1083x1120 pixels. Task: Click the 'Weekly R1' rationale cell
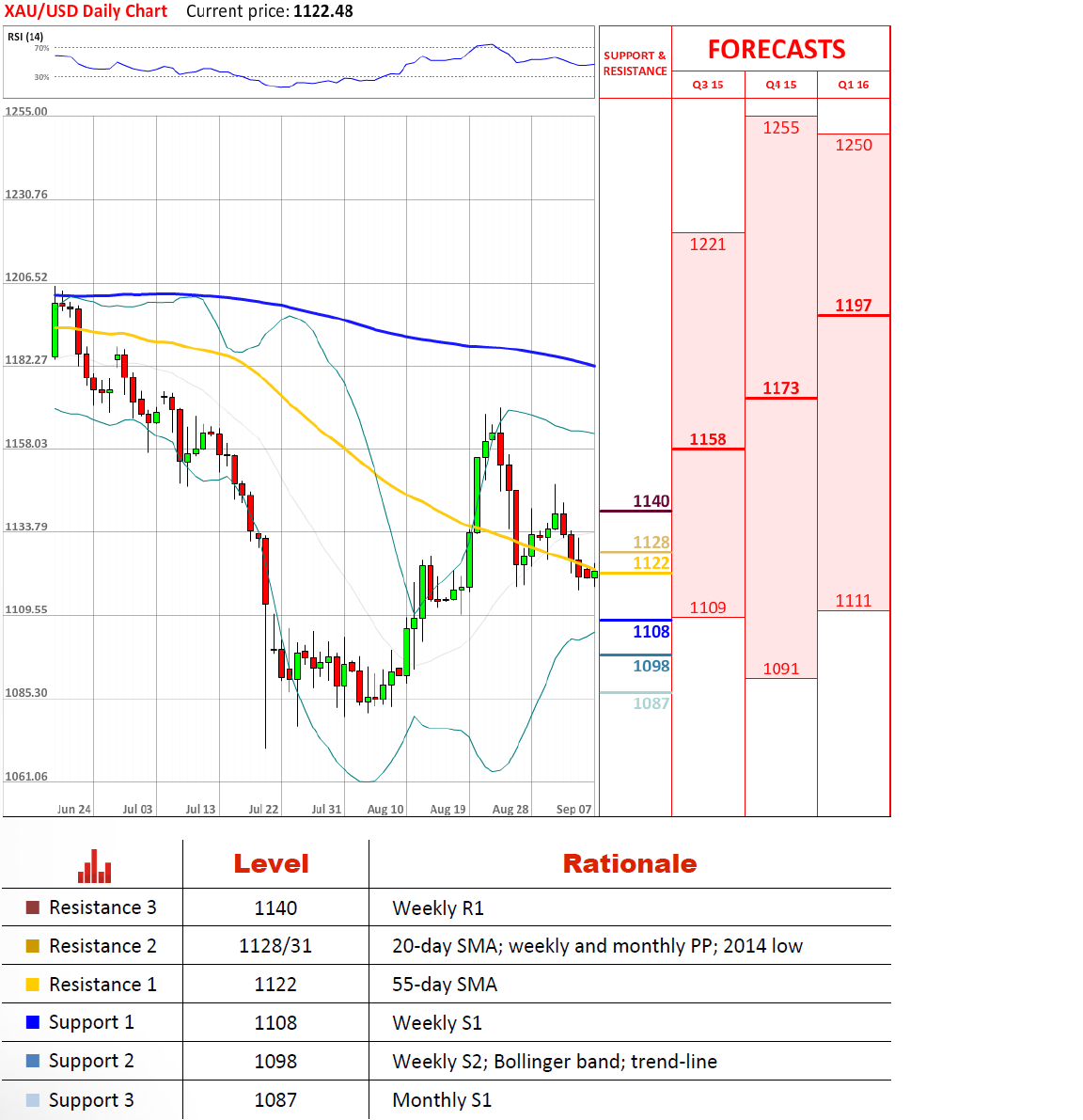(438, 907)
